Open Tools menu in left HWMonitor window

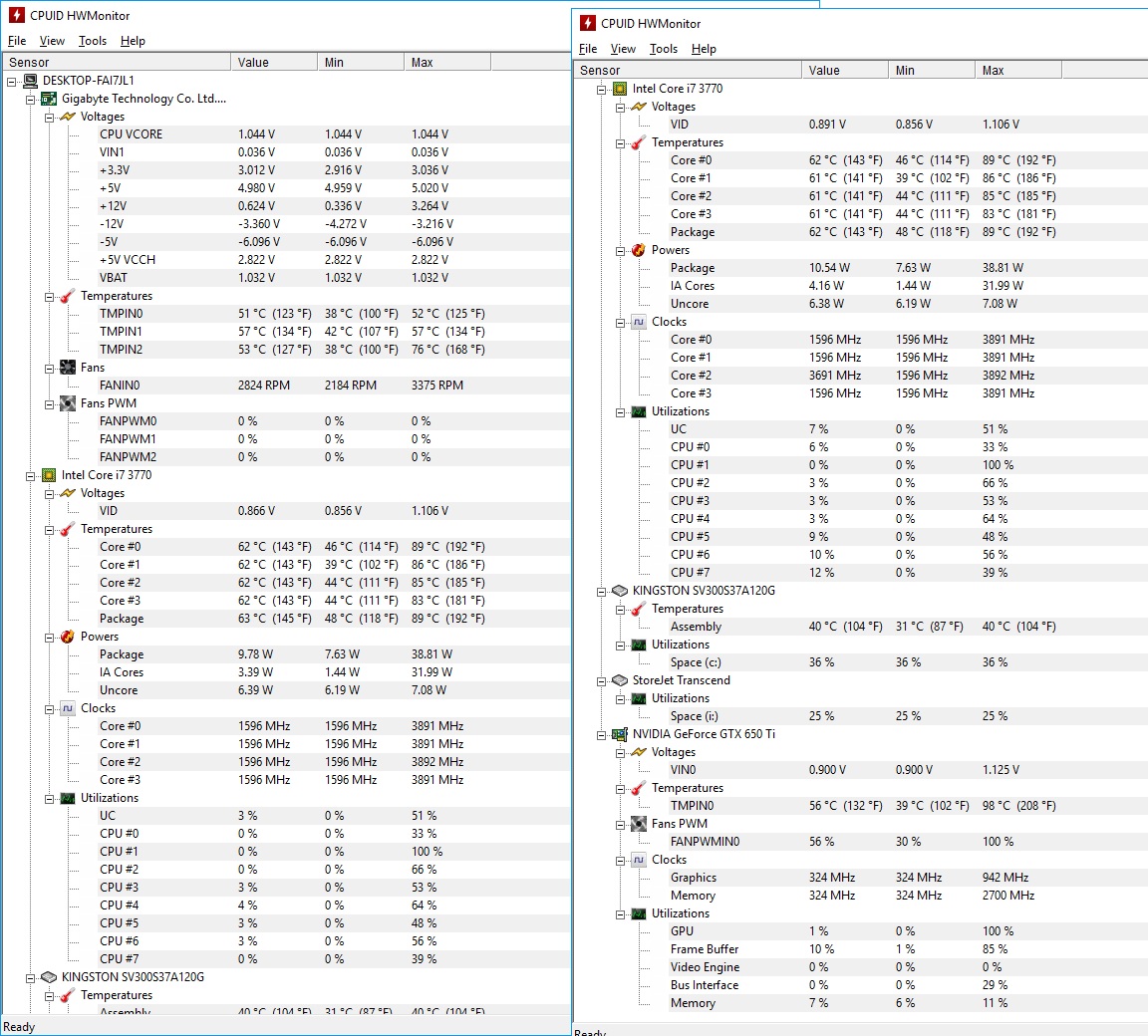pos(93,41)
